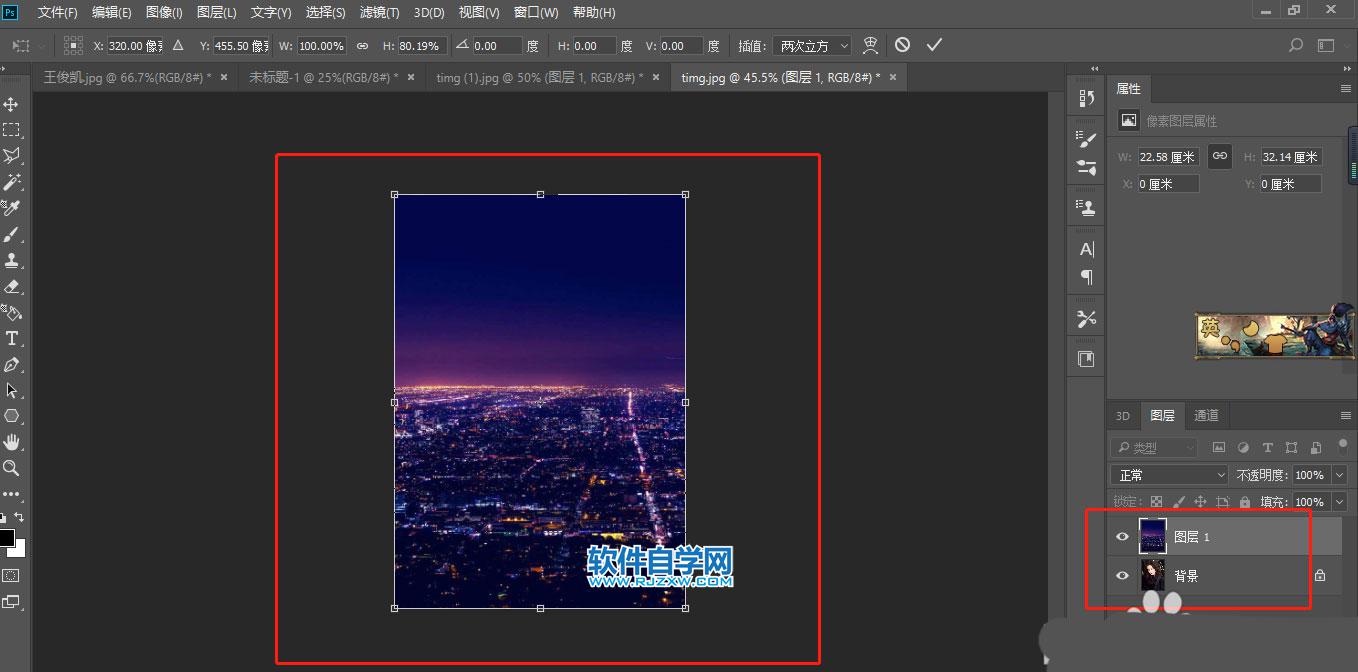
Task: Cancel the transform with the circle-slash icon
Action: [x=902, y=45]
